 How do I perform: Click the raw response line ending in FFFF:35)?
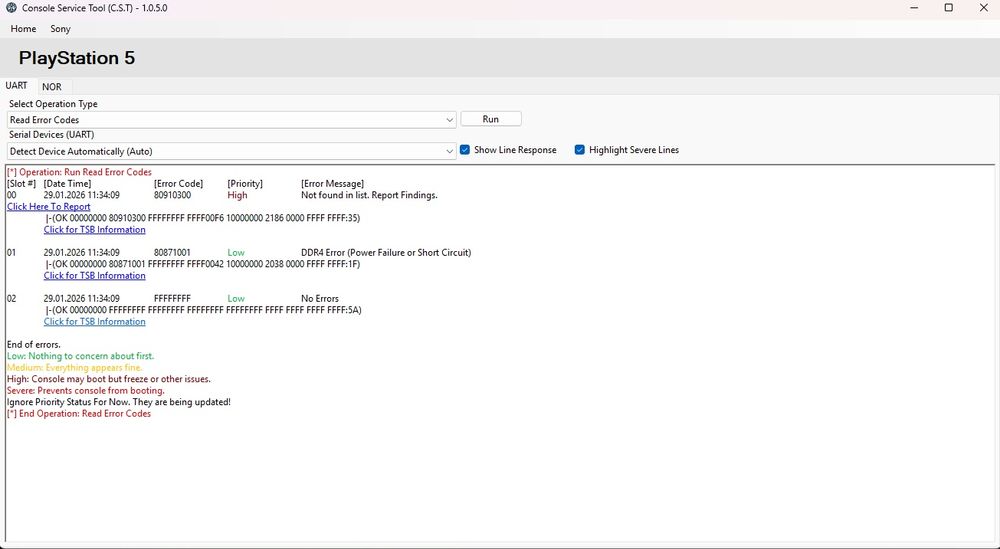pos(203,218)
